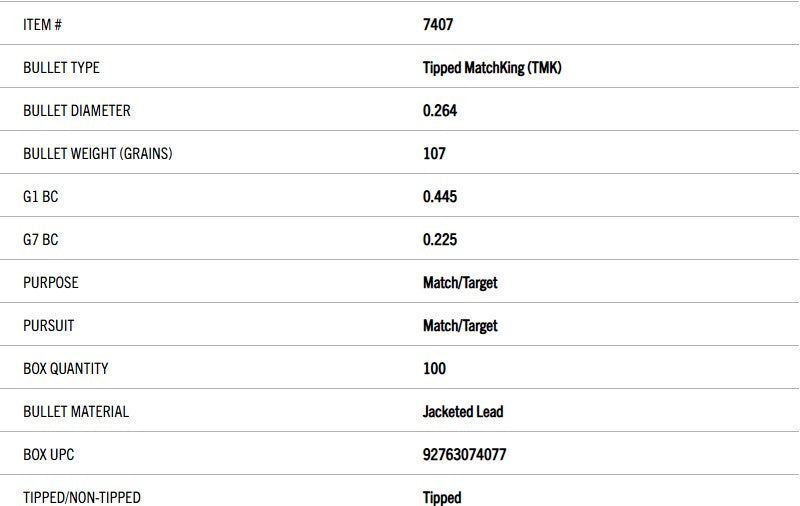Image resolution: width=800 pixels, height=506 pixels.
Task: Click the G1 BC label
Action: click(x=40, y=197)
